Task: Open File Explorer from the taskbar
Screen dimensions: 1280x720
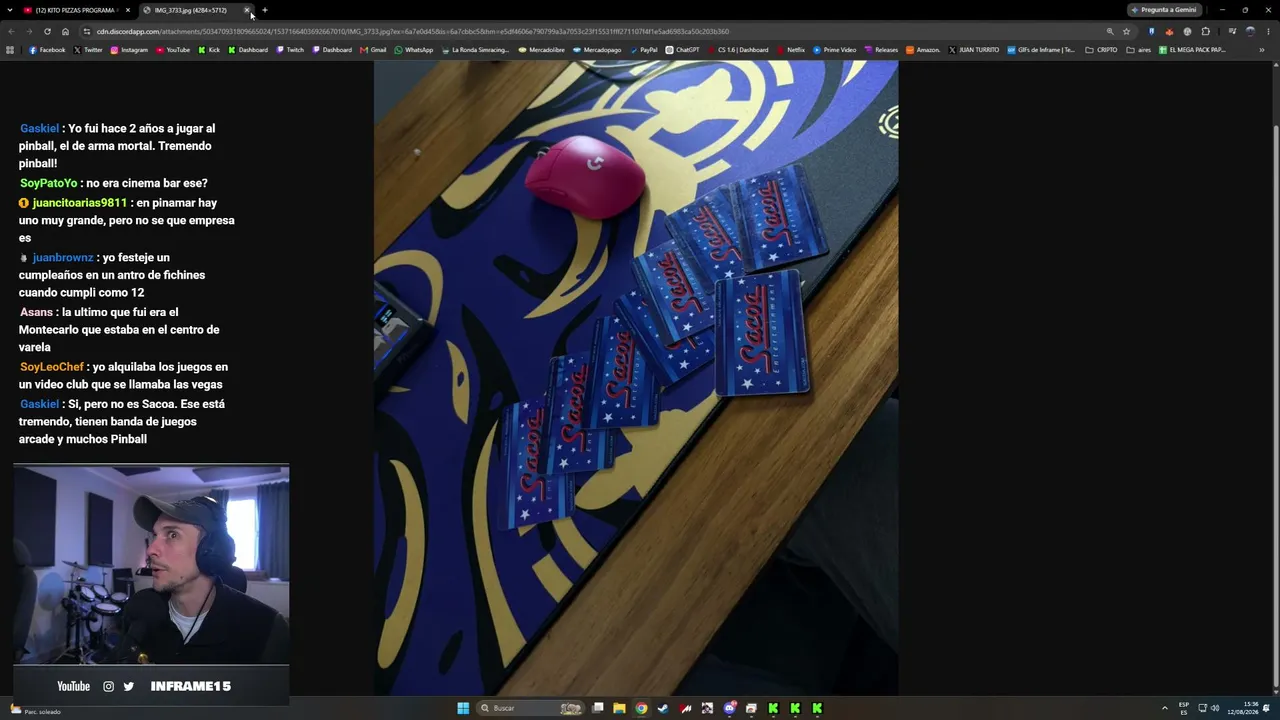Action: tap(620, 708)
